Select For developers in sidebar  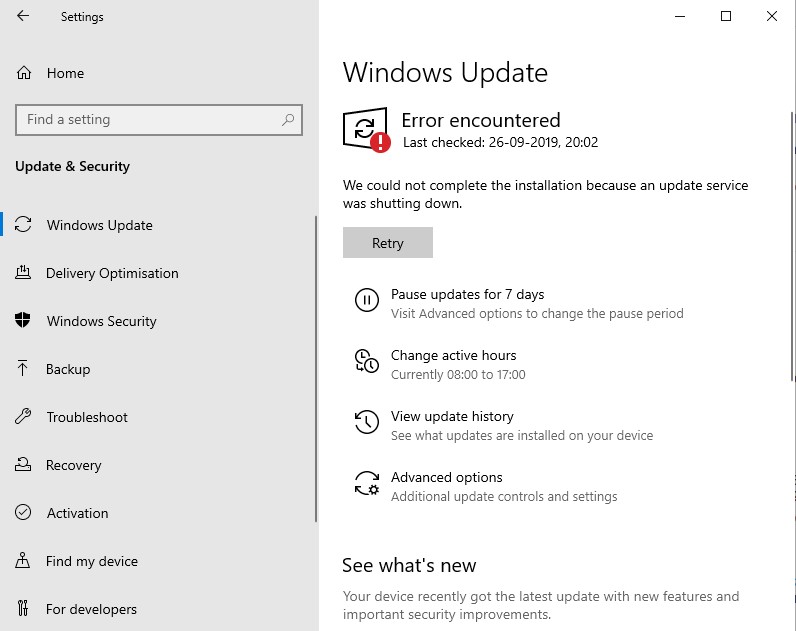coord(91,609)
